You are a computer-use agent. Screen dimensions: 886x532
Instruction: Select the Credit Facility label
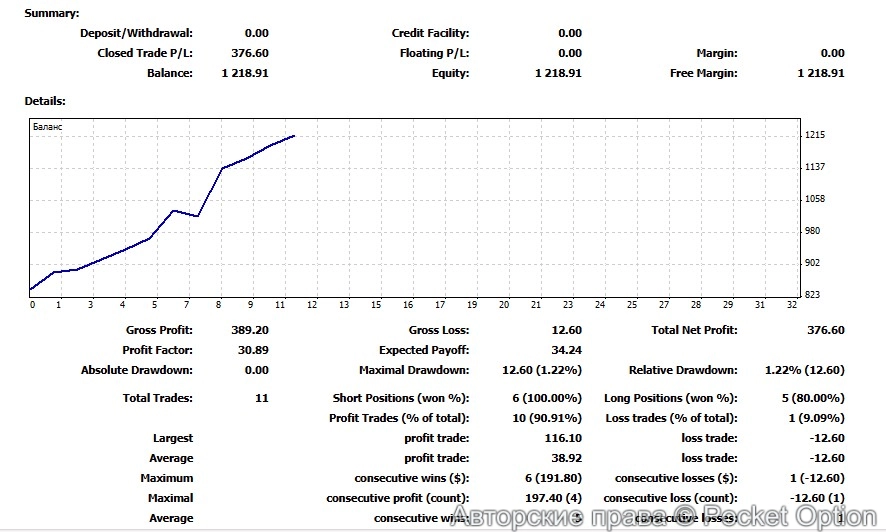(430, 33)
